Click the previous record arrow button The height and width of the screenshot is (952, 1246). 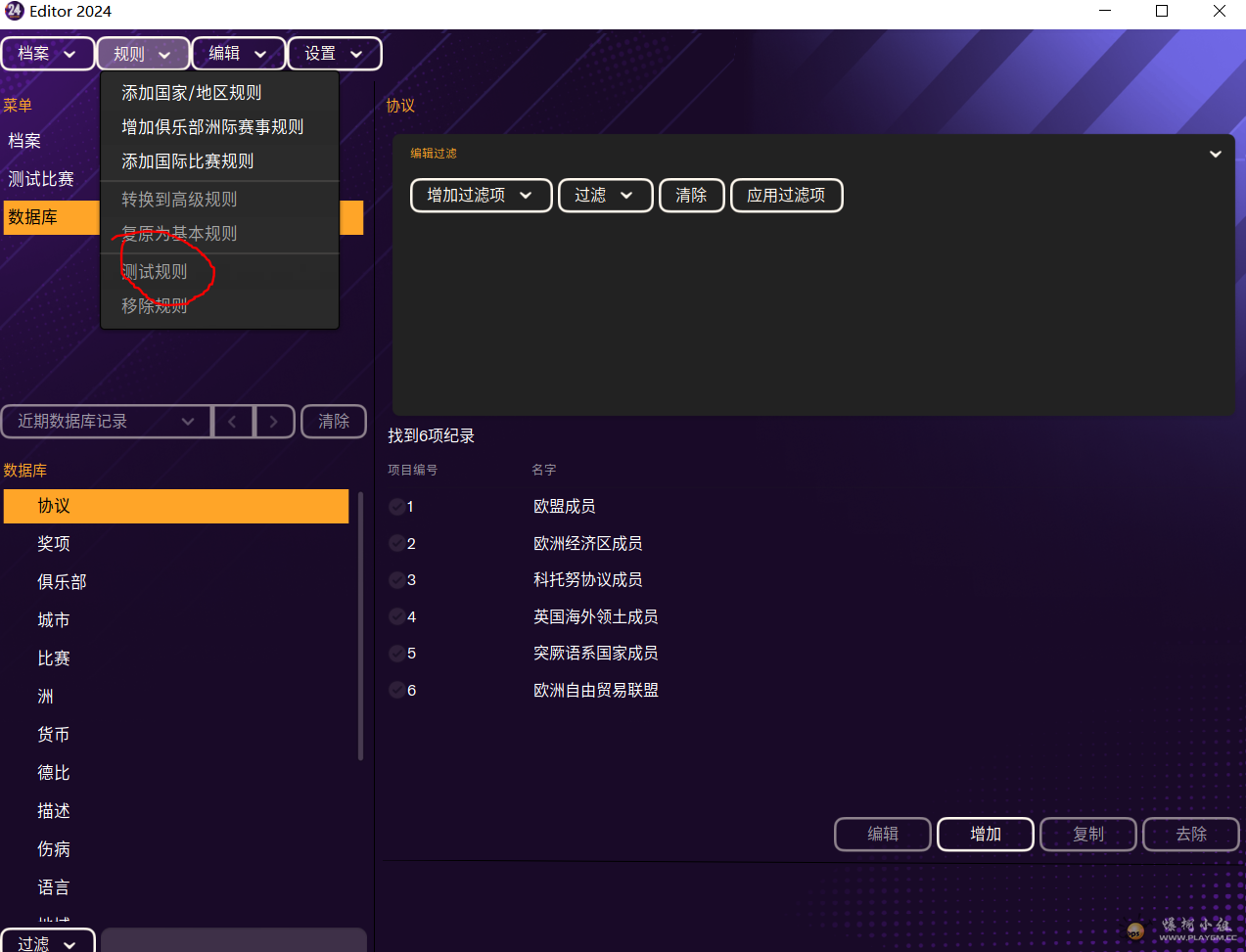coord(232,422)
